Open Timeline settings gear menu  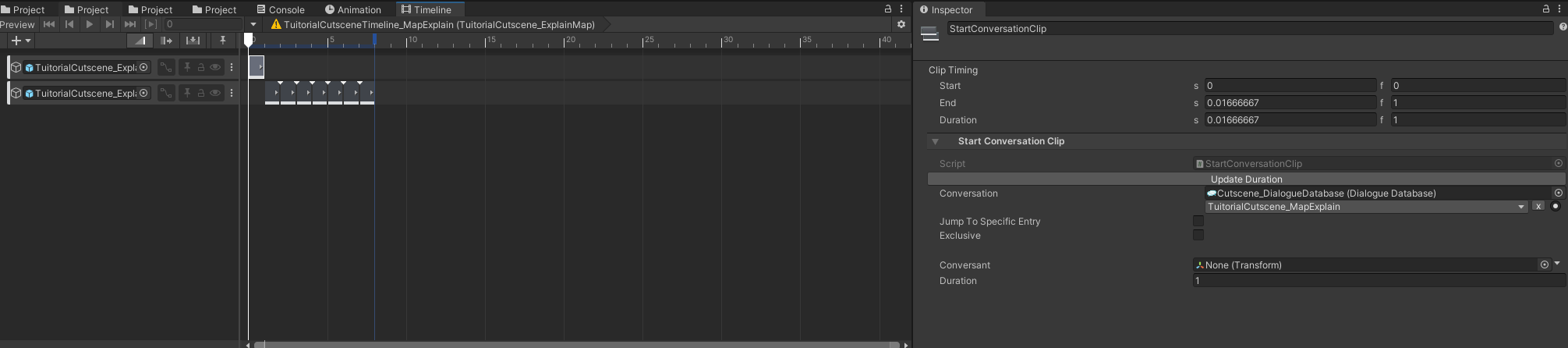coord(901,24)
